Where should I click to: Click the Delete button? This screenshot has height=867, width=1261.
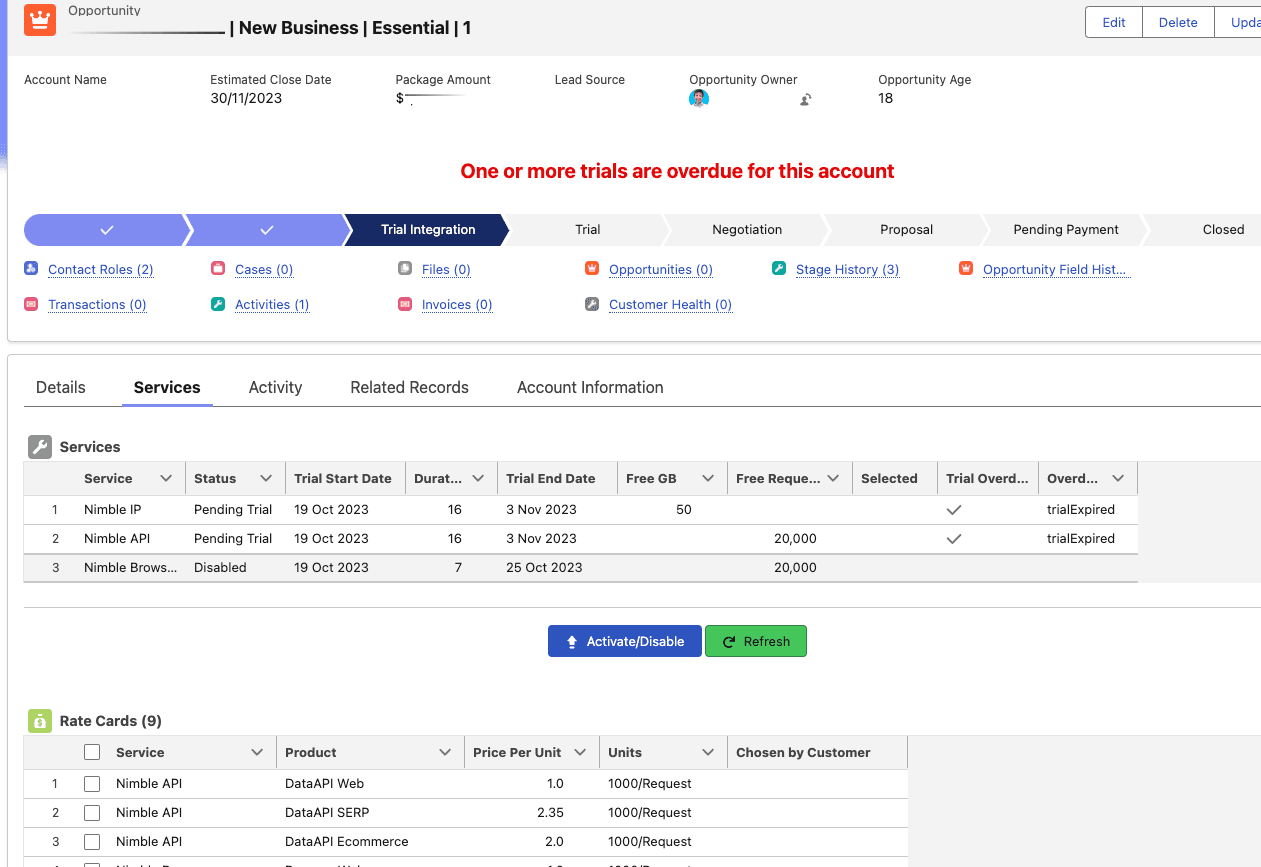tap(1178, 22)
